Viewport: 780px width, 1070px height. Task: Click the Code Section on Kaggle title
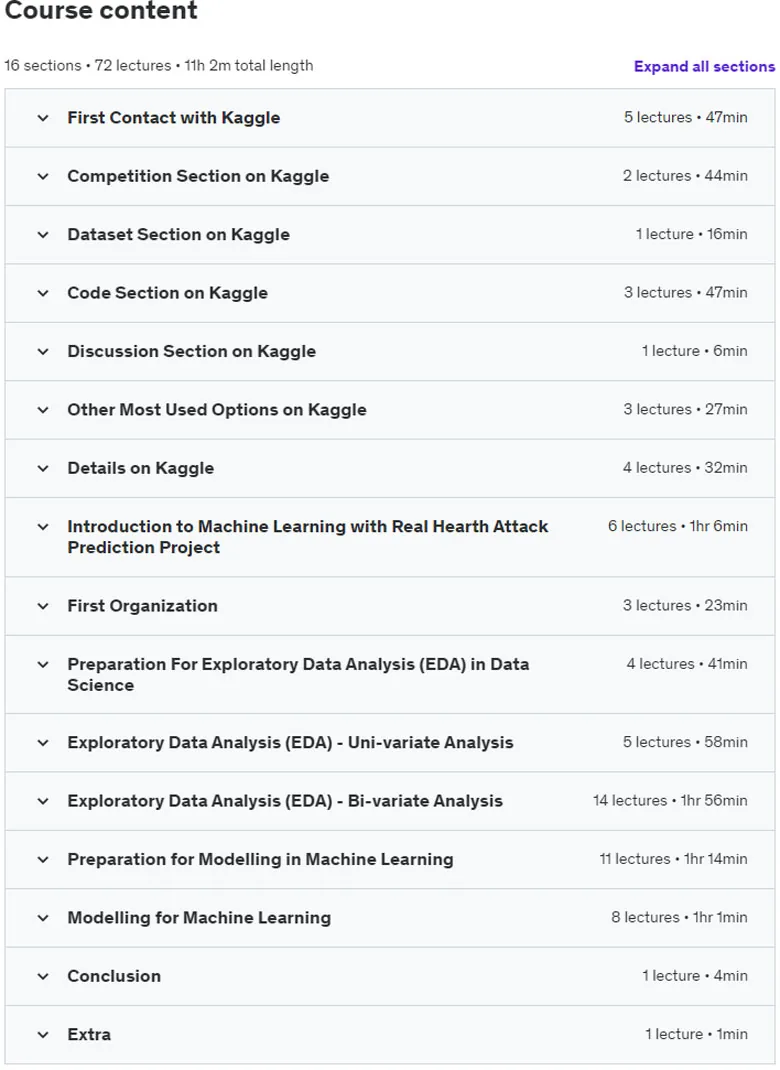click(167, 293)
